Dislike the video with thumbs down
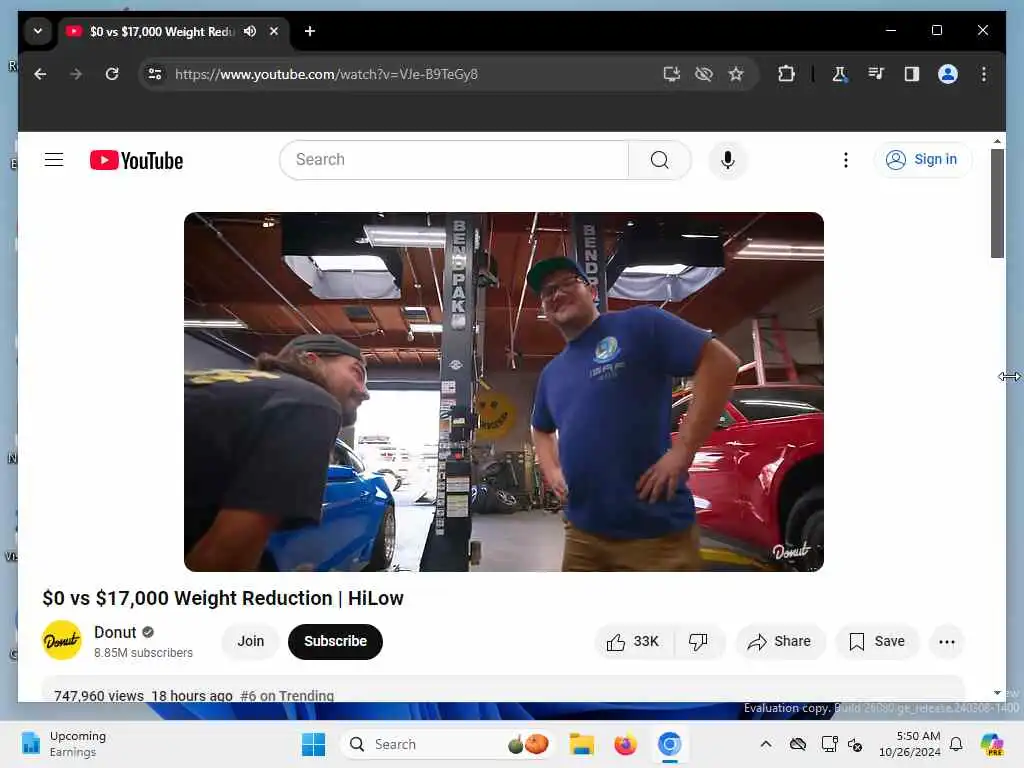The image size is (1024, 768). coord(699,641)
